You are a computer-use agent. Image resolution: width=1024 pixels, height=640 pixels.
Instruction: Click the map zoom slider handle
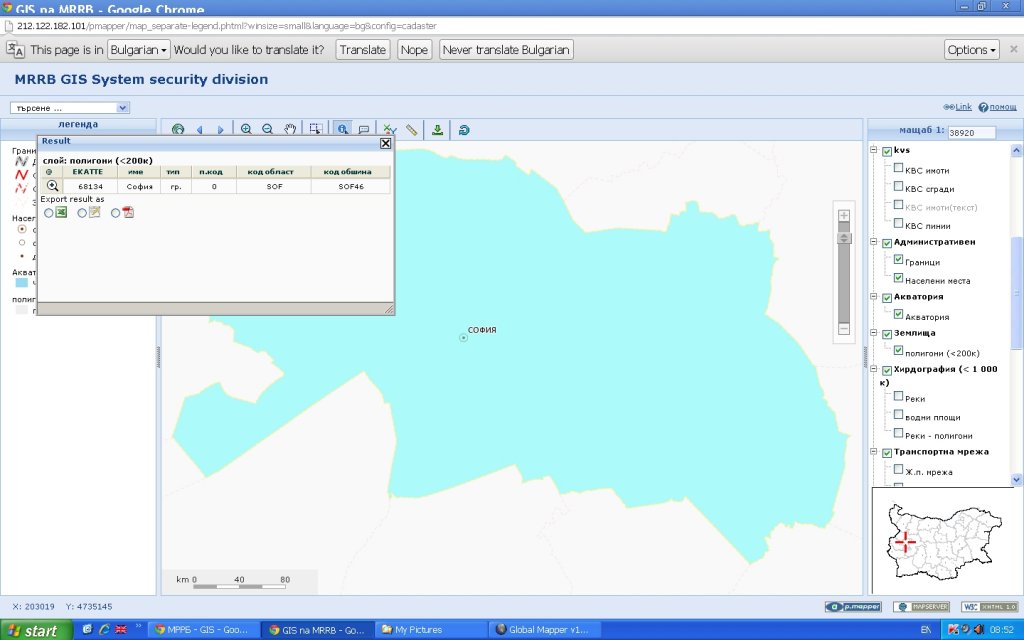(x=843, y=238)
